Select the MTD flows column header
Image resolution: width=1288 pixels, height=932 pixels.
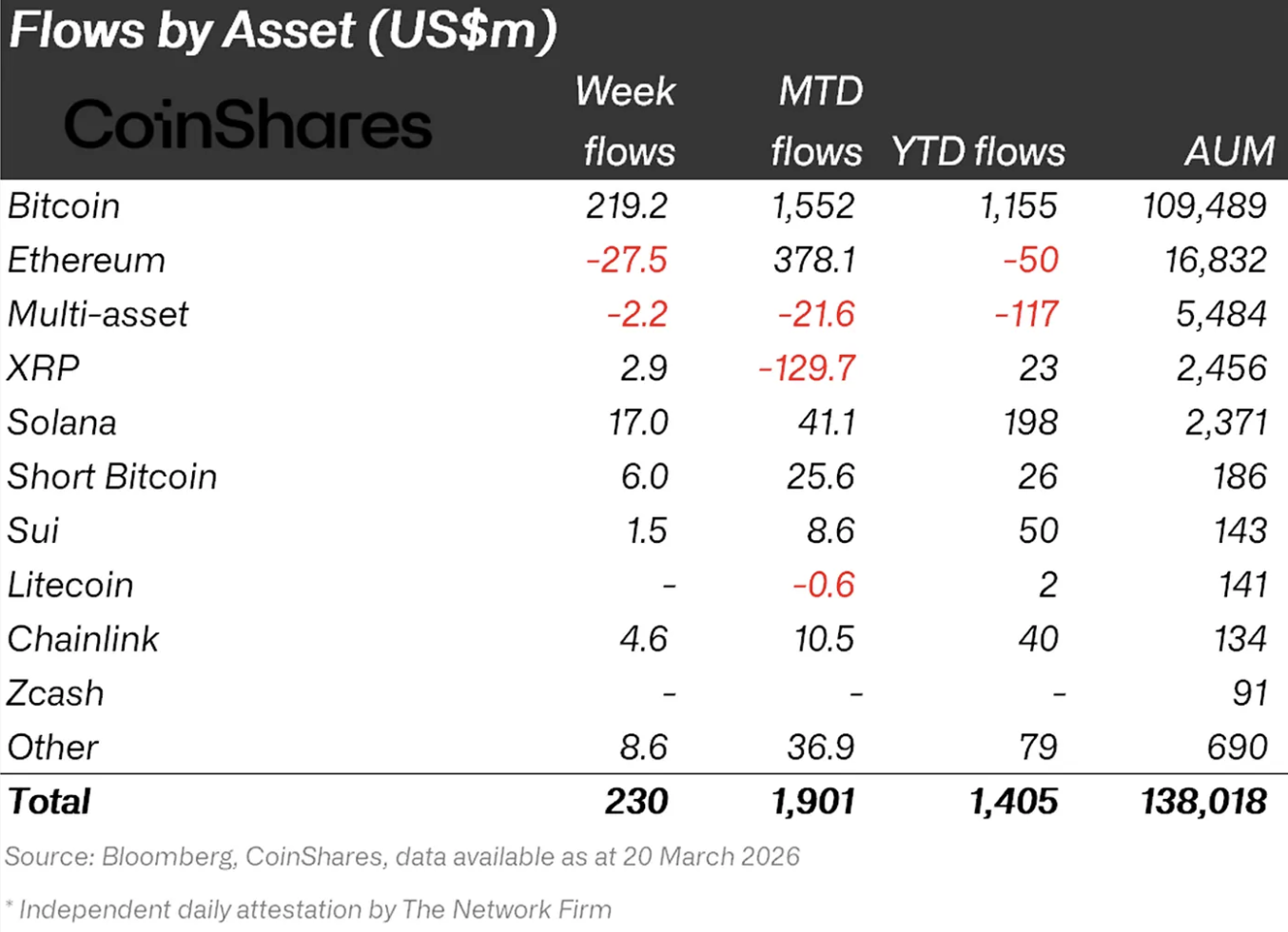(x=817, y=121)
